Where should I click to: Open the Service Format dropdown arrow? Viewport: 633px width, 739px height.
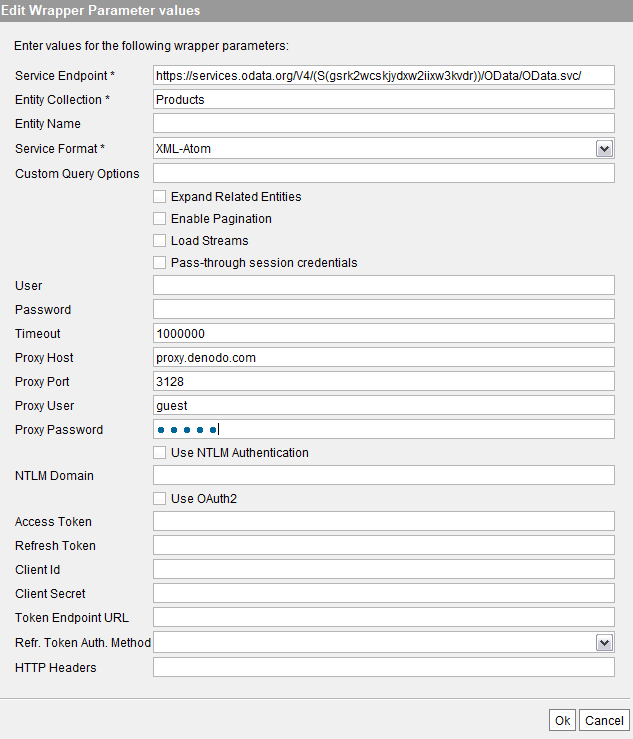click(x=604, y=149)
